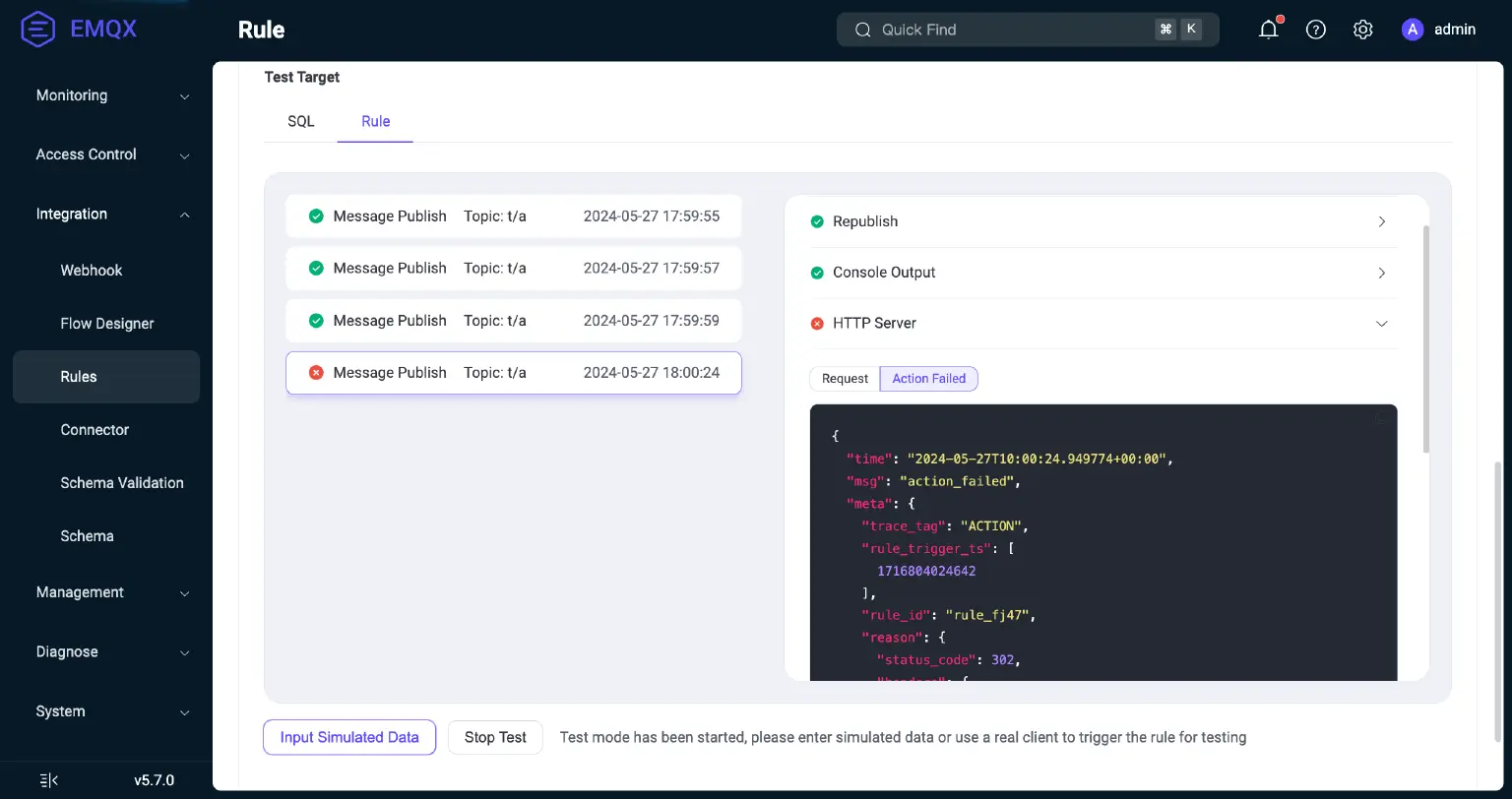This screenshot has width=1512, height=799.
Task: Click the EMQX logo
Action: pos(37,29)
